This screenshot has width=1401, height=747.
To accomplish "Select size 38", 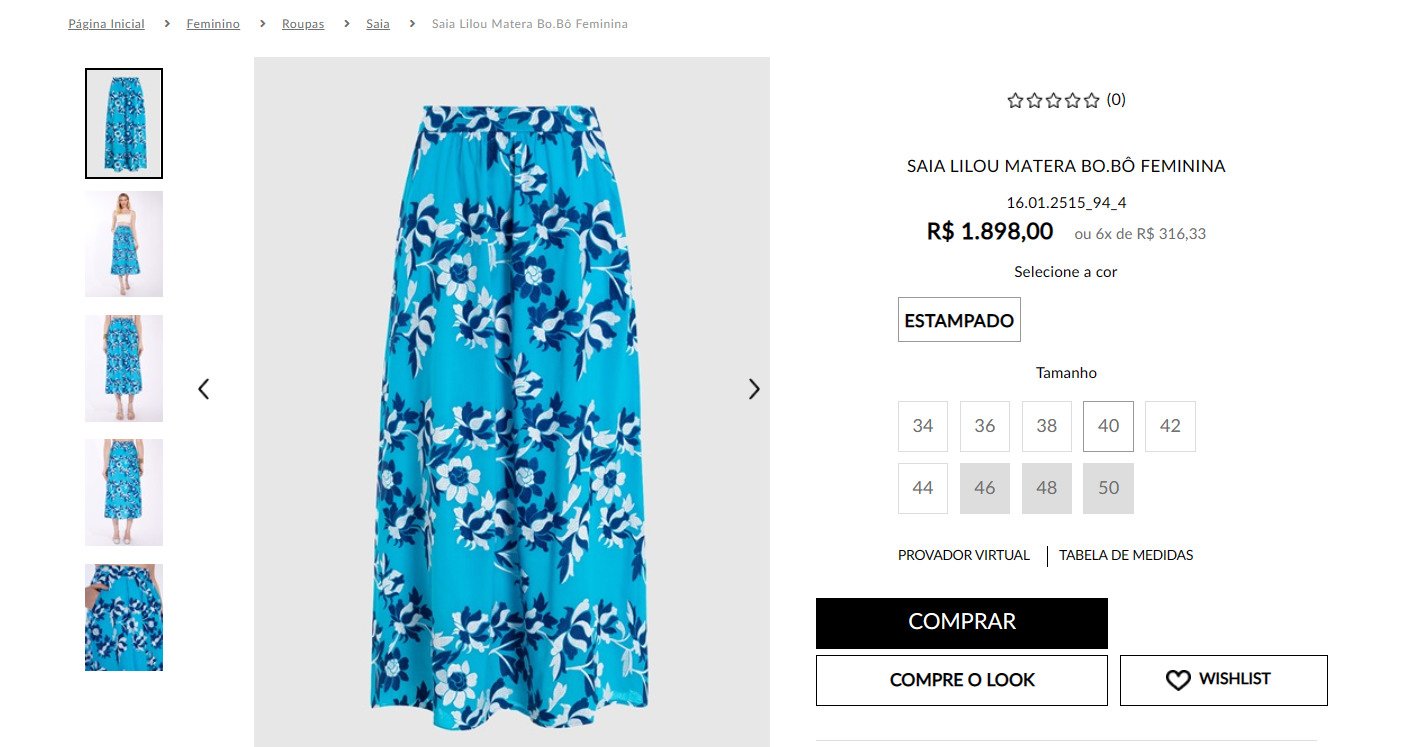I will (x=1047, y=426).
